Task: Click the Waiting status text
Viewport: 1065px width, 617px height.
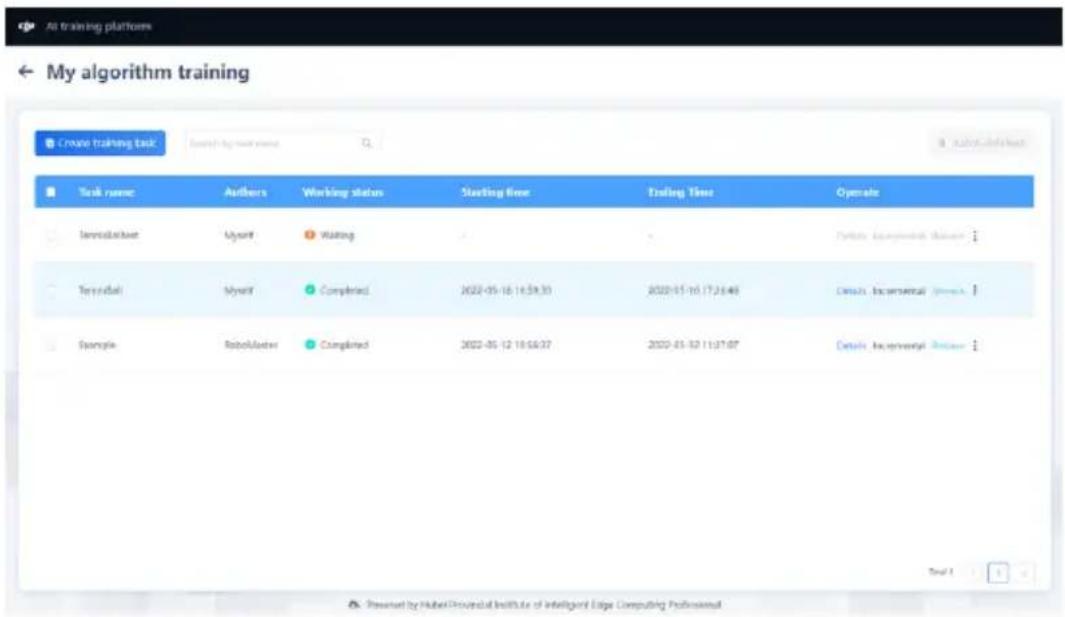Action: [x=337, y=235]
